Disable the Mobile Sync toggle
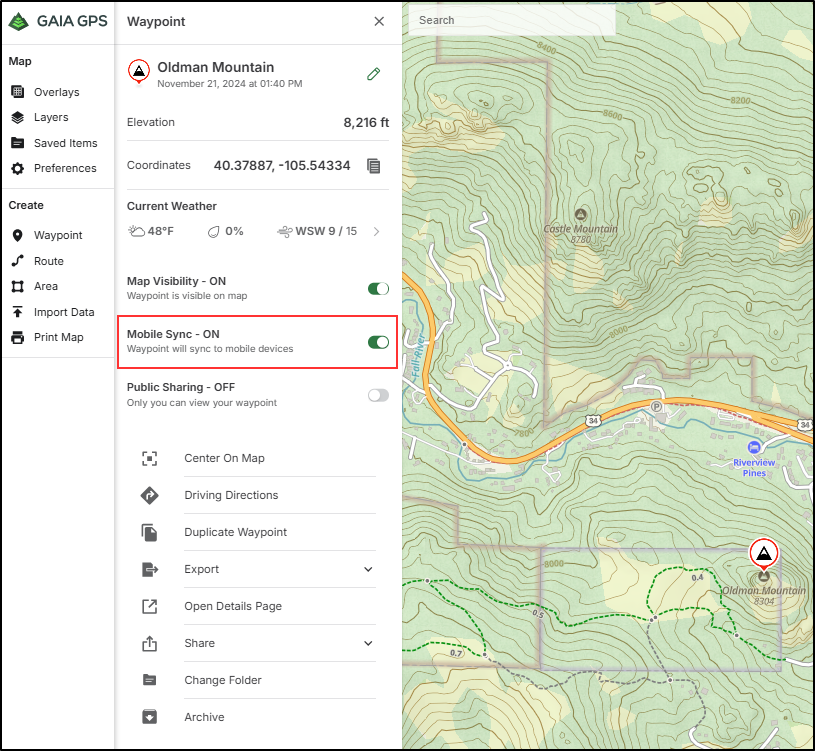The width and height of the screenshot is (815, 751). click(x=378, y=342)
